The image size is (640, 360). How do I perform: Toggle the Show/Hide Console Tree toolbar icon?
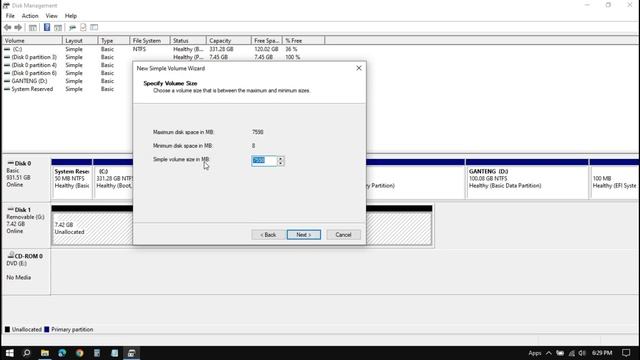(33, 27)
